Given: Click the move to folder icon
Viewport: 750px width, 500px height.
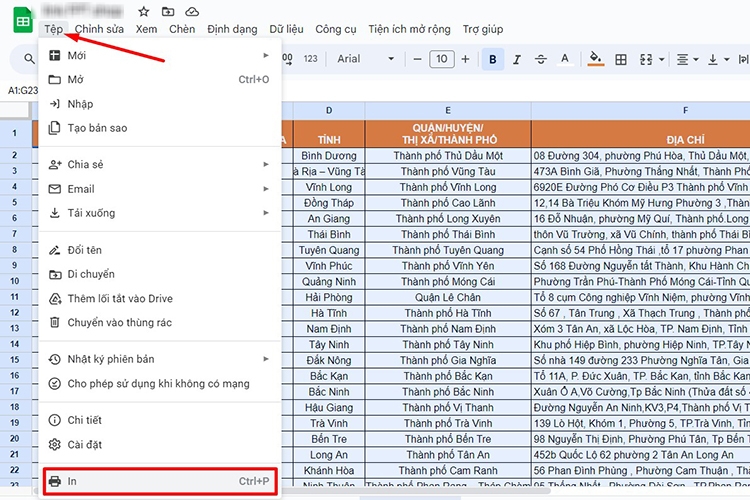Looking at the screenshot, I should coord(168,11).
